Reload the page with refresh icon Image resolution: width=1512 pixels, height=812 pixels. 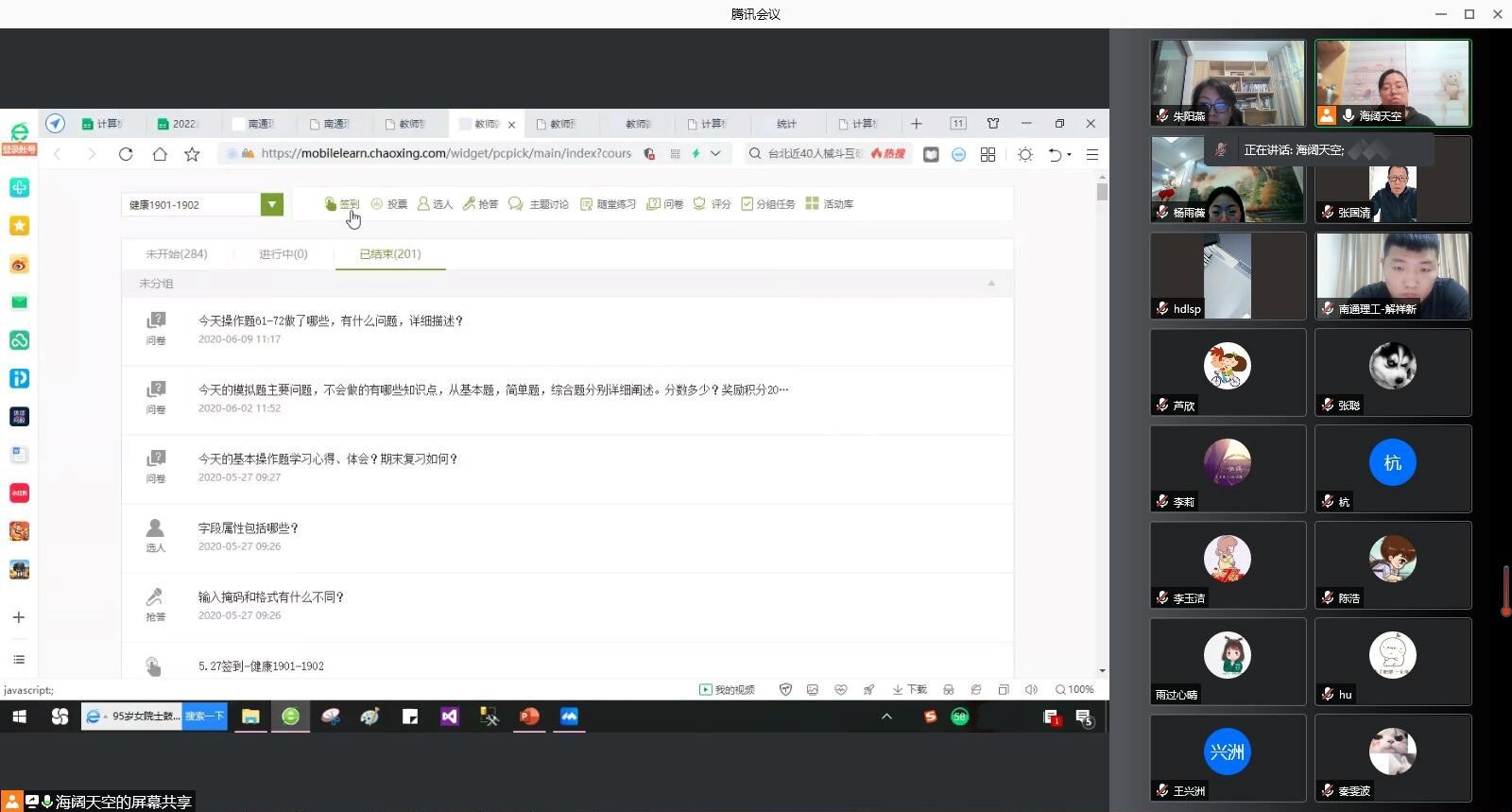(x=126, y=154)
